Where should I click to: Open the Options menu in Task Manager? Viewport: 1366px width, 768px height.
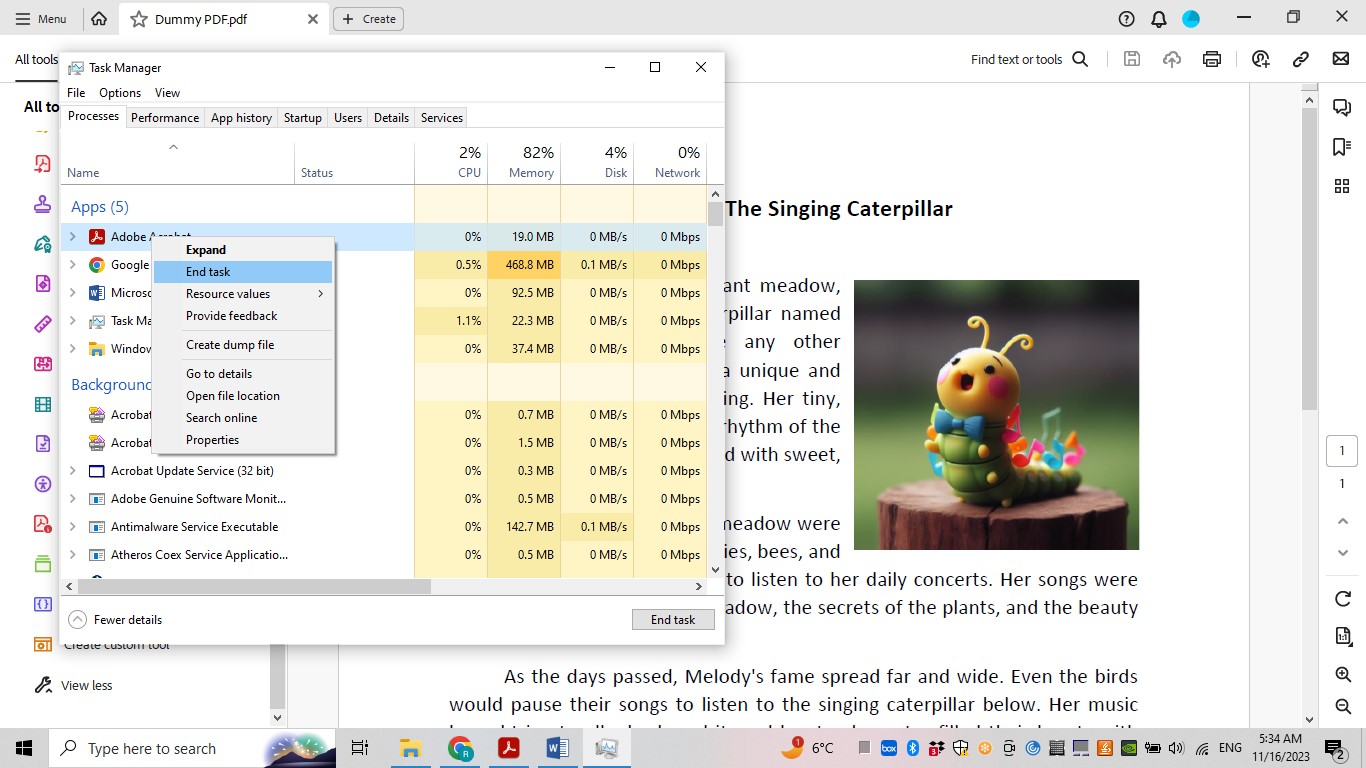click(x=119, y=92)
